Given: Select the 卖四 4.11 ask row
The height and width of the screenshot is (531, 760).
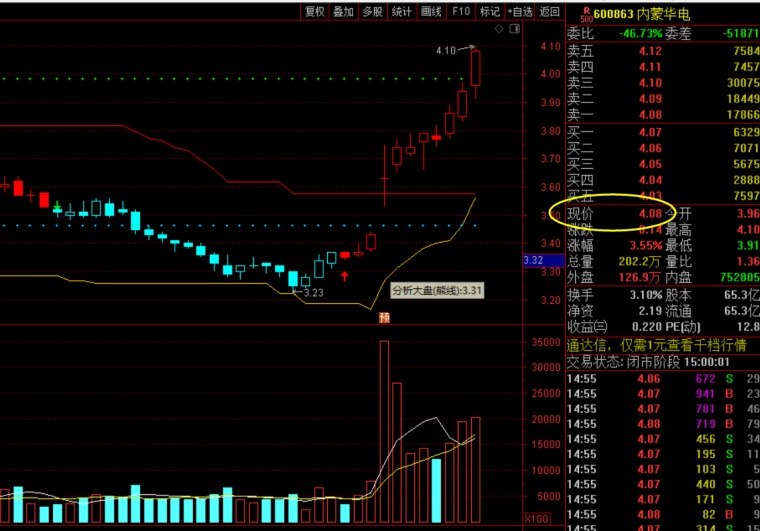Looking at the screenshot, I should (663, 67).
